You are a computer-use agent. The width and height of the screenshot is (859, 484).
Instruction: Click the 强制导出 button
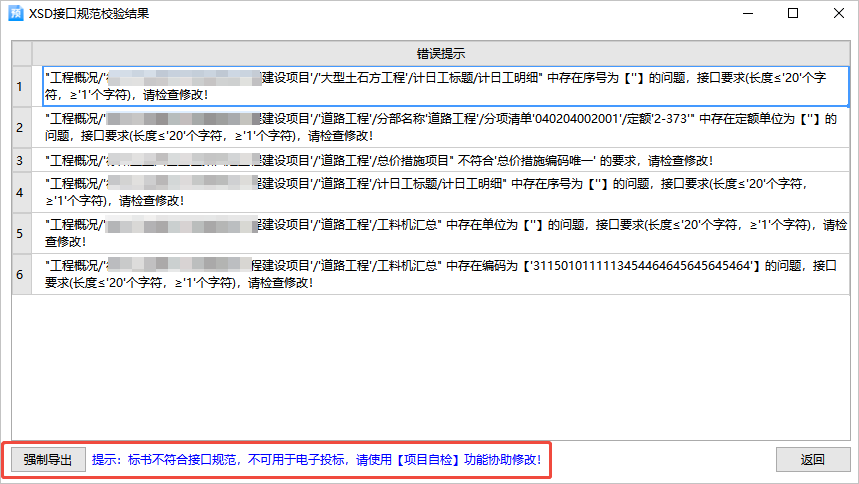point(47,460)
